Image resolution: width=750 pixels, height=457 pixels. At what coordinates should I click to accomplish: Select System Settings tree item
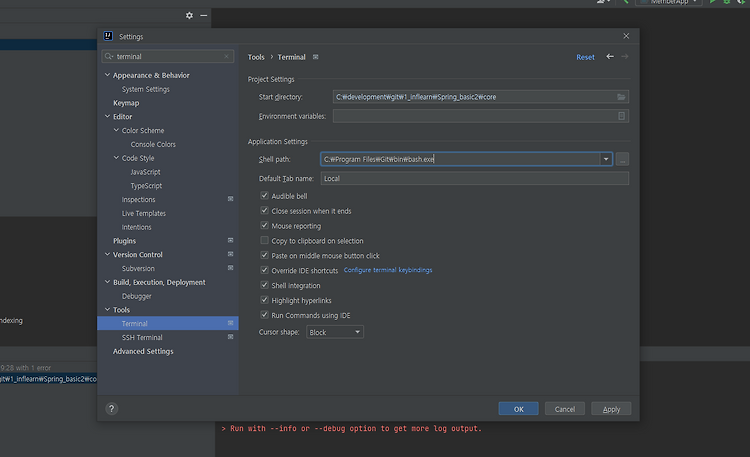pyautogui.click(x=145, y=89)
